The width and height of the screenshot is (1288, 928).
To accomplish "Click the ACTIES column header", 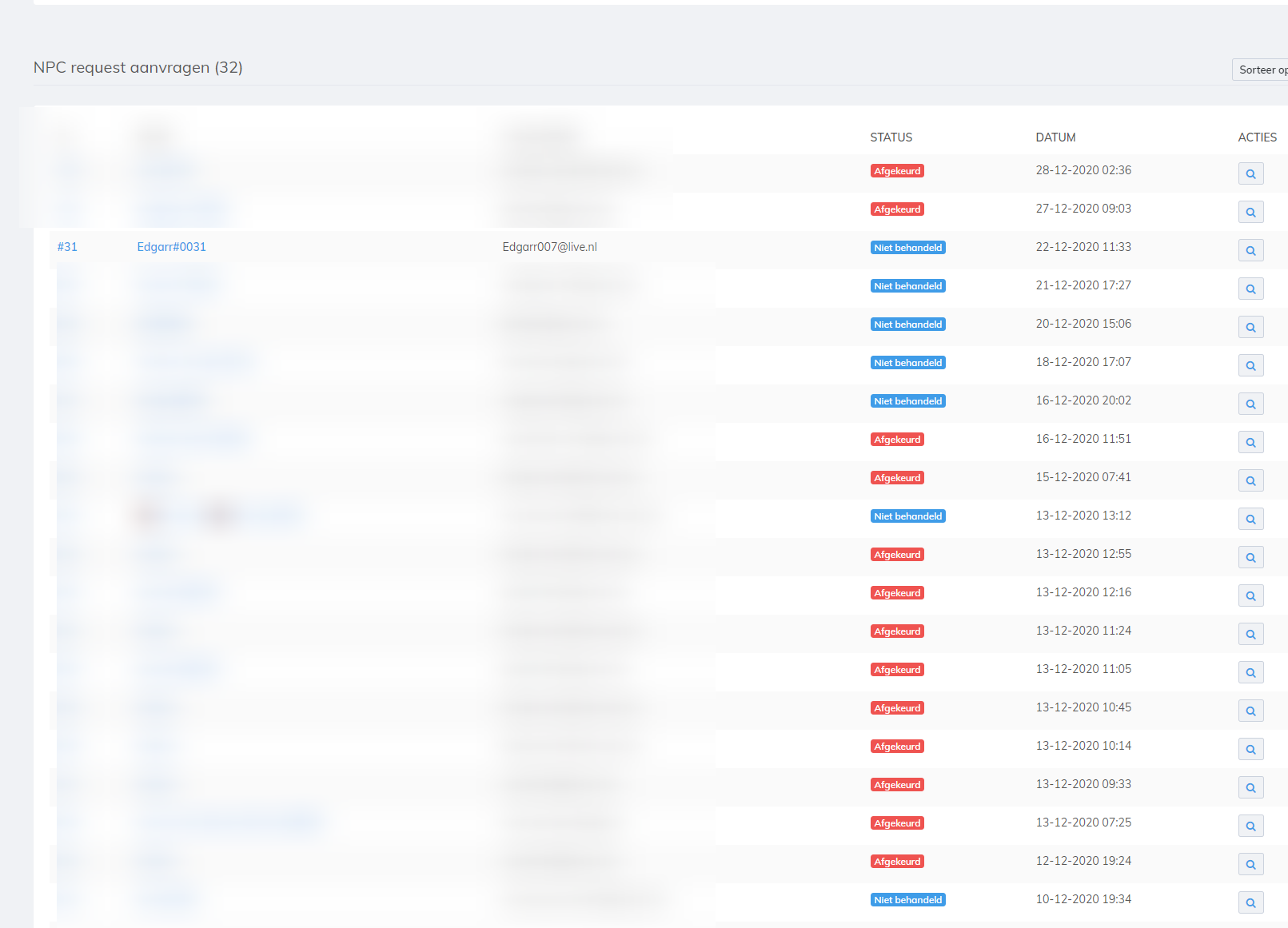I will pyautogui.click(x=1257, y=137).
